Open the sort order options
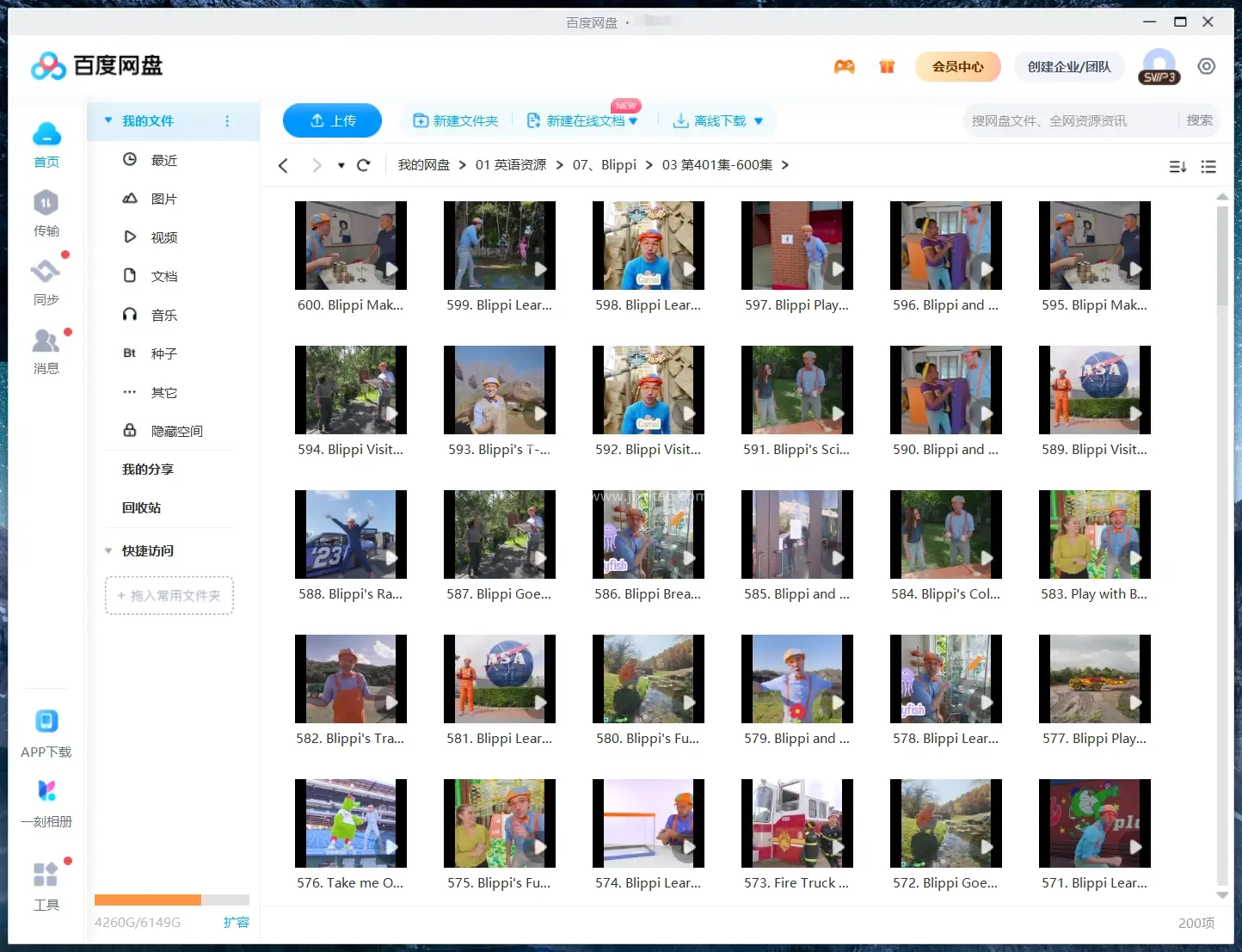1242x952 pixels. (x=1177, y=167)
